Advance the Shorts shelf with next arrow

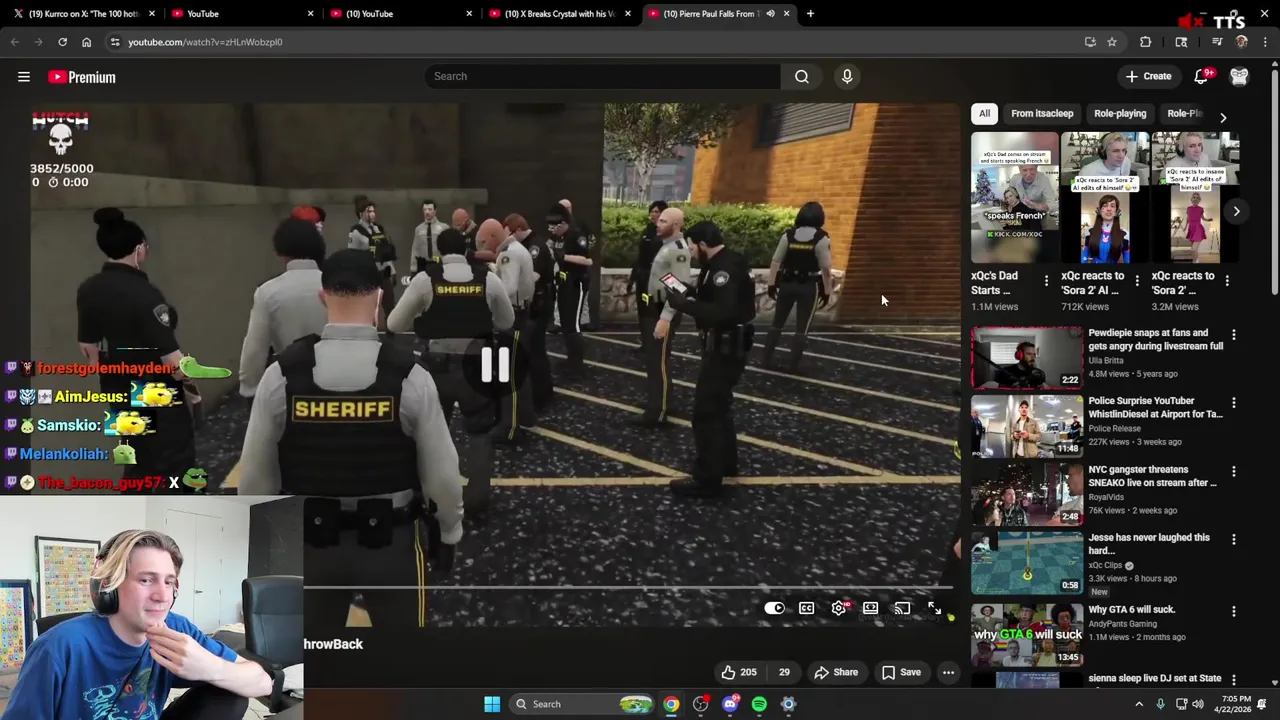(x=1236, y=211)
